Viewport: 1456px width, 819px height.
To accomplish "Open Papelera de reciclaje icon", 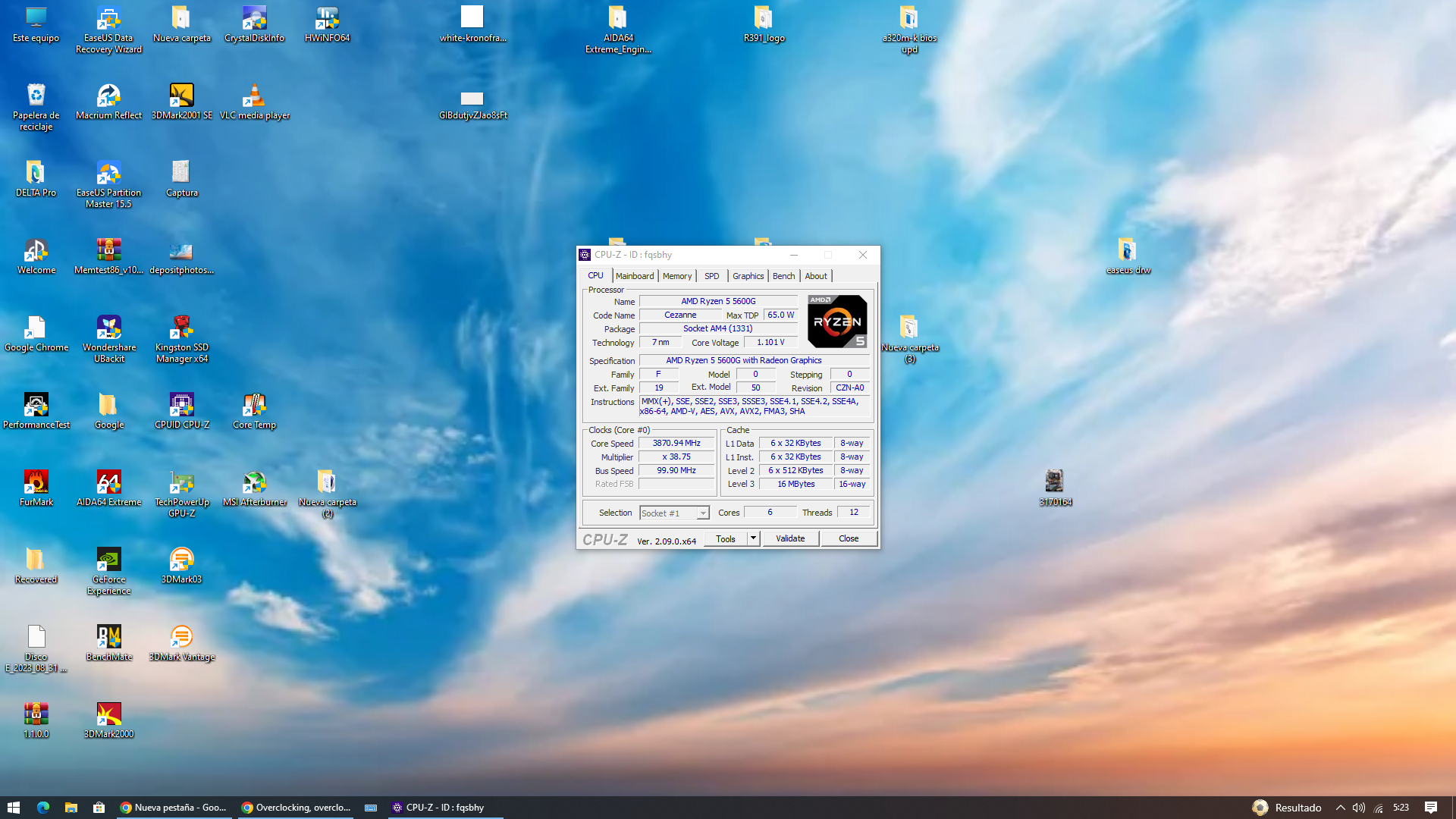I will click(36, 107).
